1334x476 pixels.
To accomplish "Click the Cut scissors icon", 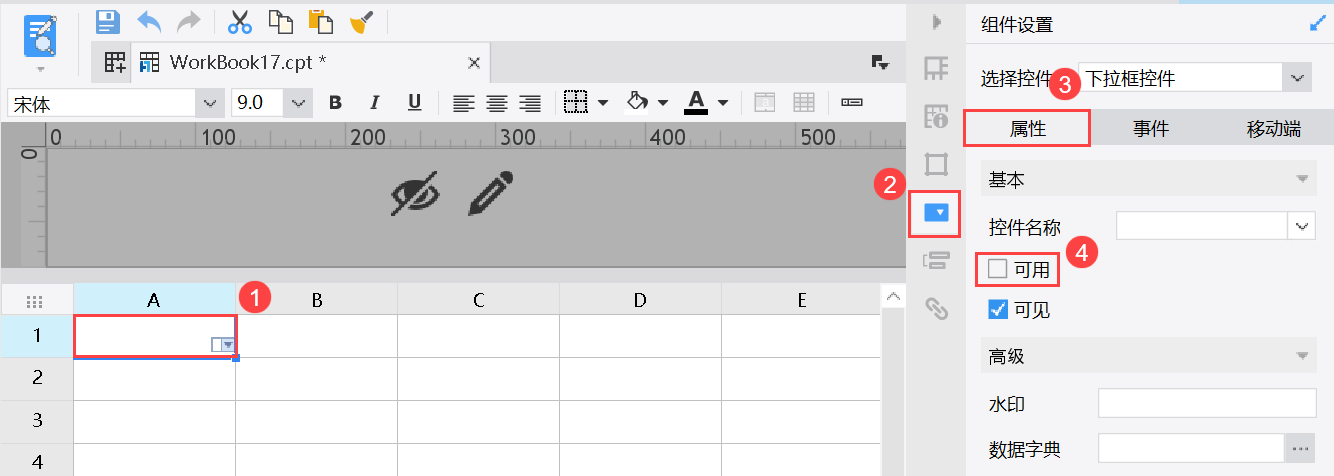I will [x=240, y=21].
